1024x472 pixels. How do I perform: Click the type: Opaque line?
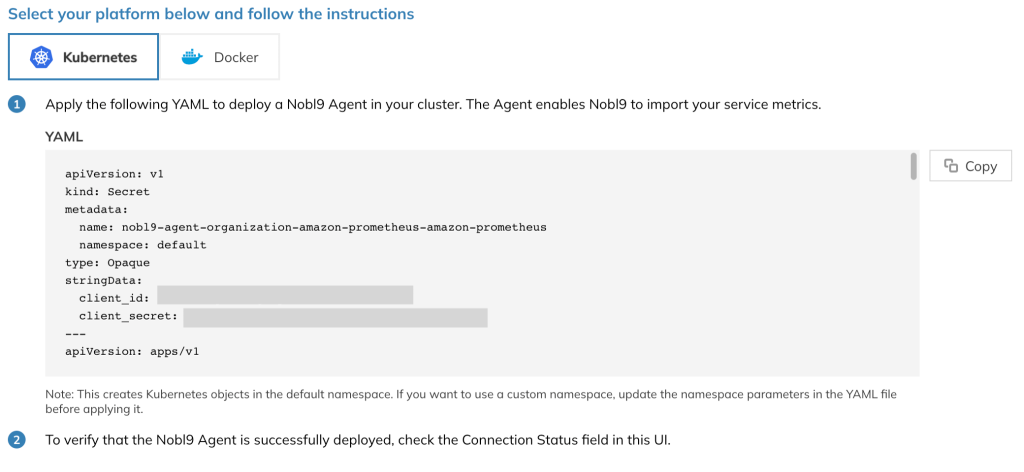click(x=107, y=263)
